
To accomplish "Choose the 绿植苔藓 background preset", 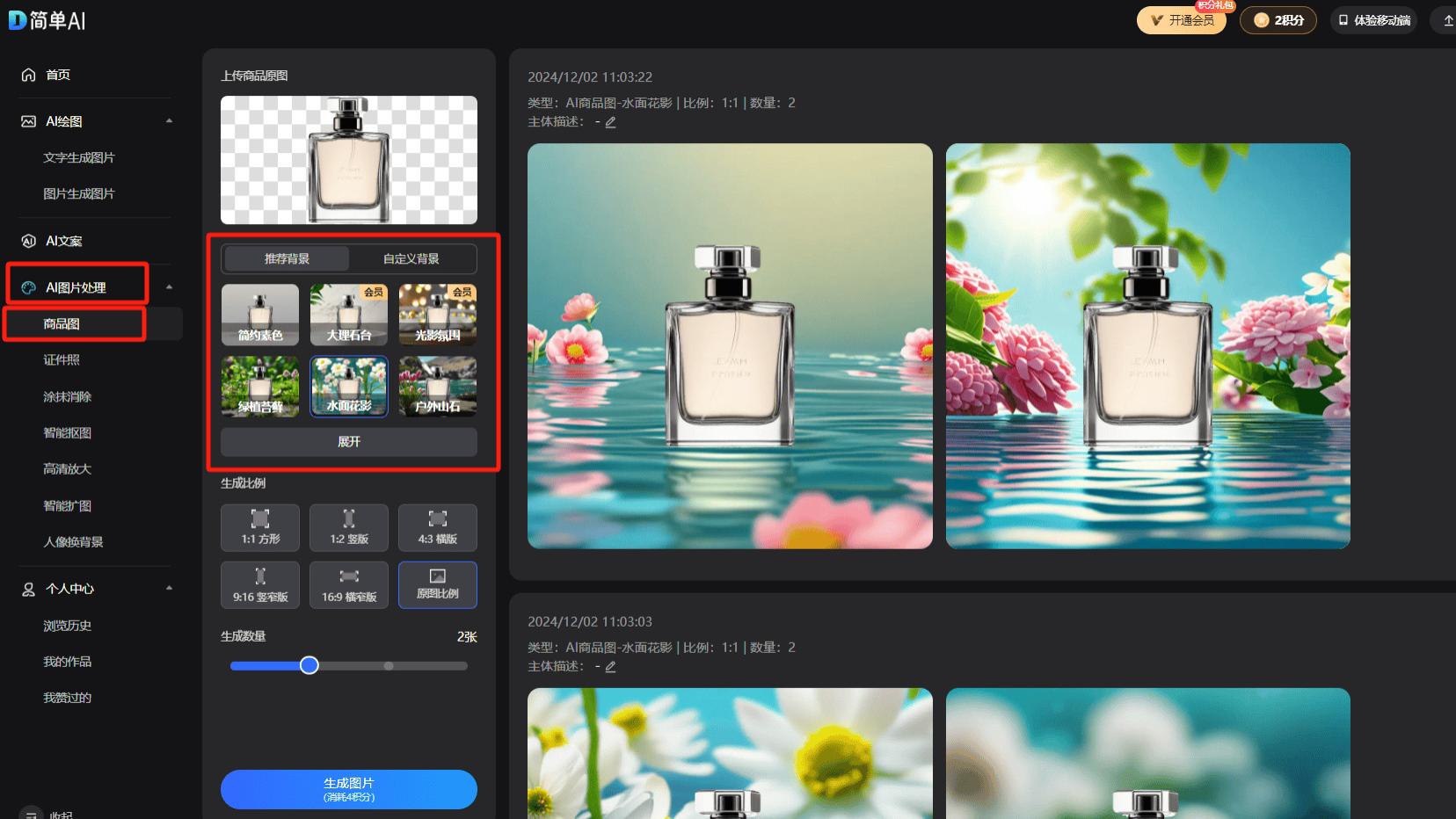I will click(x=260, y=386).
